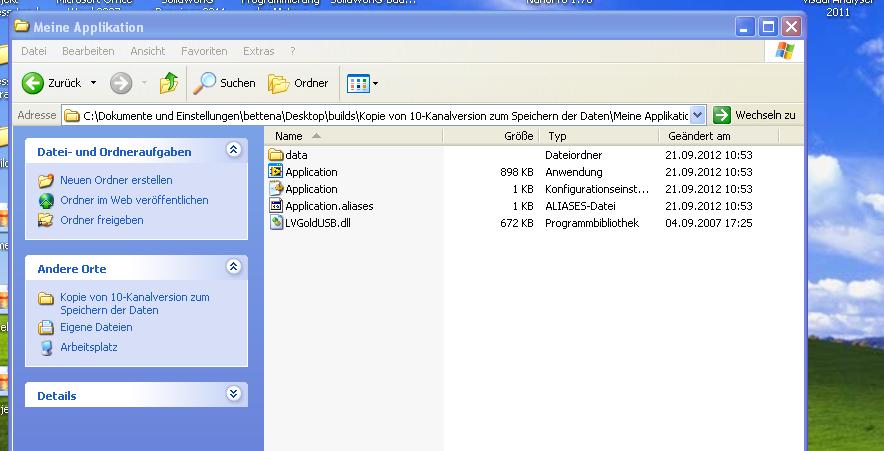Select the Application executable LabVIEW icon

click(276, 171)
